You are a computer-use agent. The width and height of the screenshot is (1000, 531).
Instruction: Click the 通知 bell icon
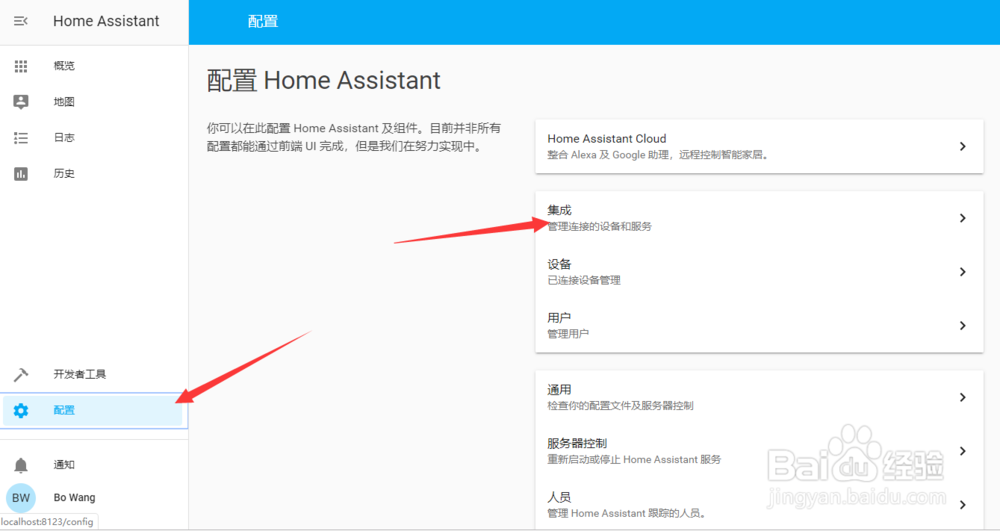coord(21,465)
